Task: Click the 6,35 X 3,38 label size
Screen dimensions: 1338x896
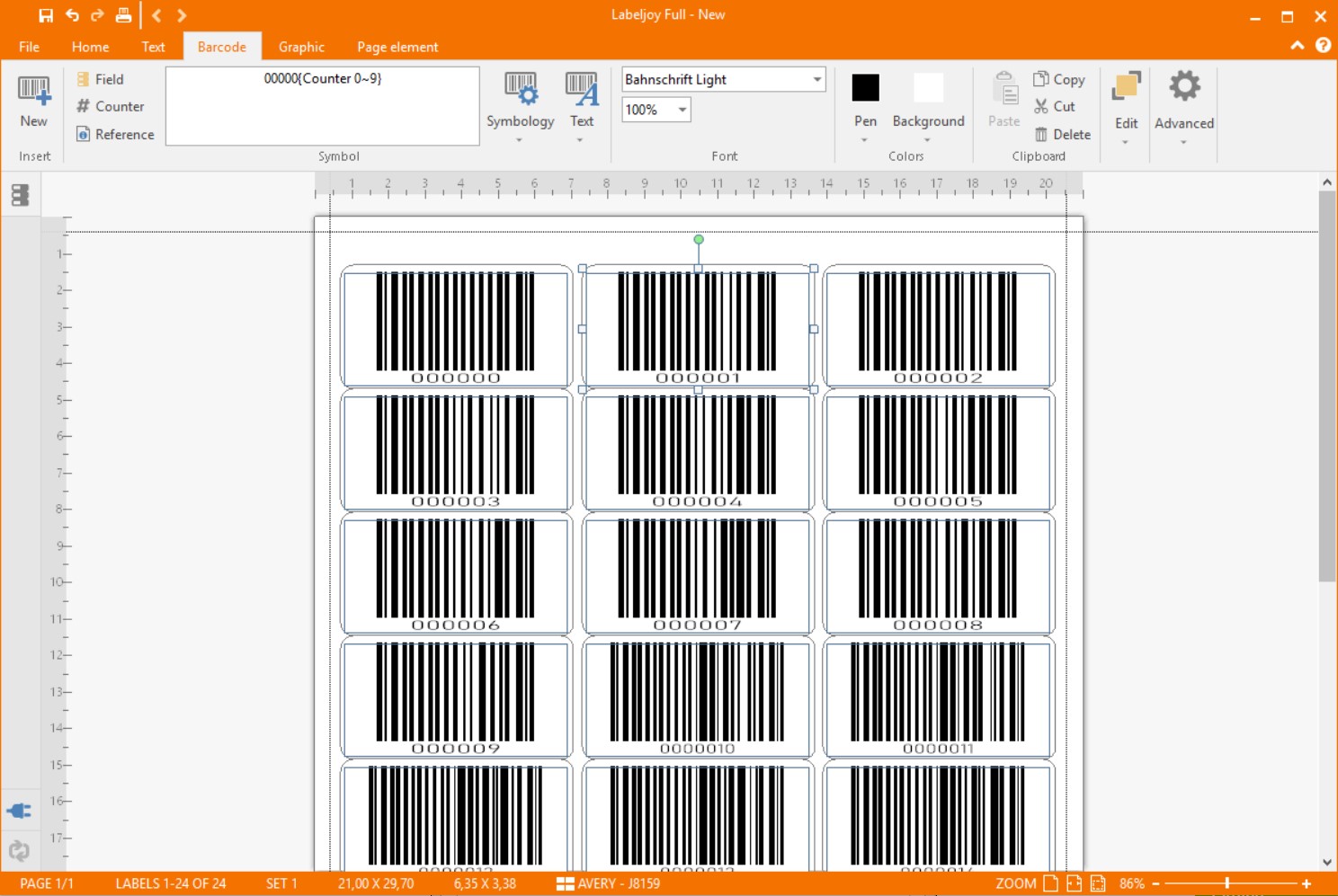Action: (485, 884)
